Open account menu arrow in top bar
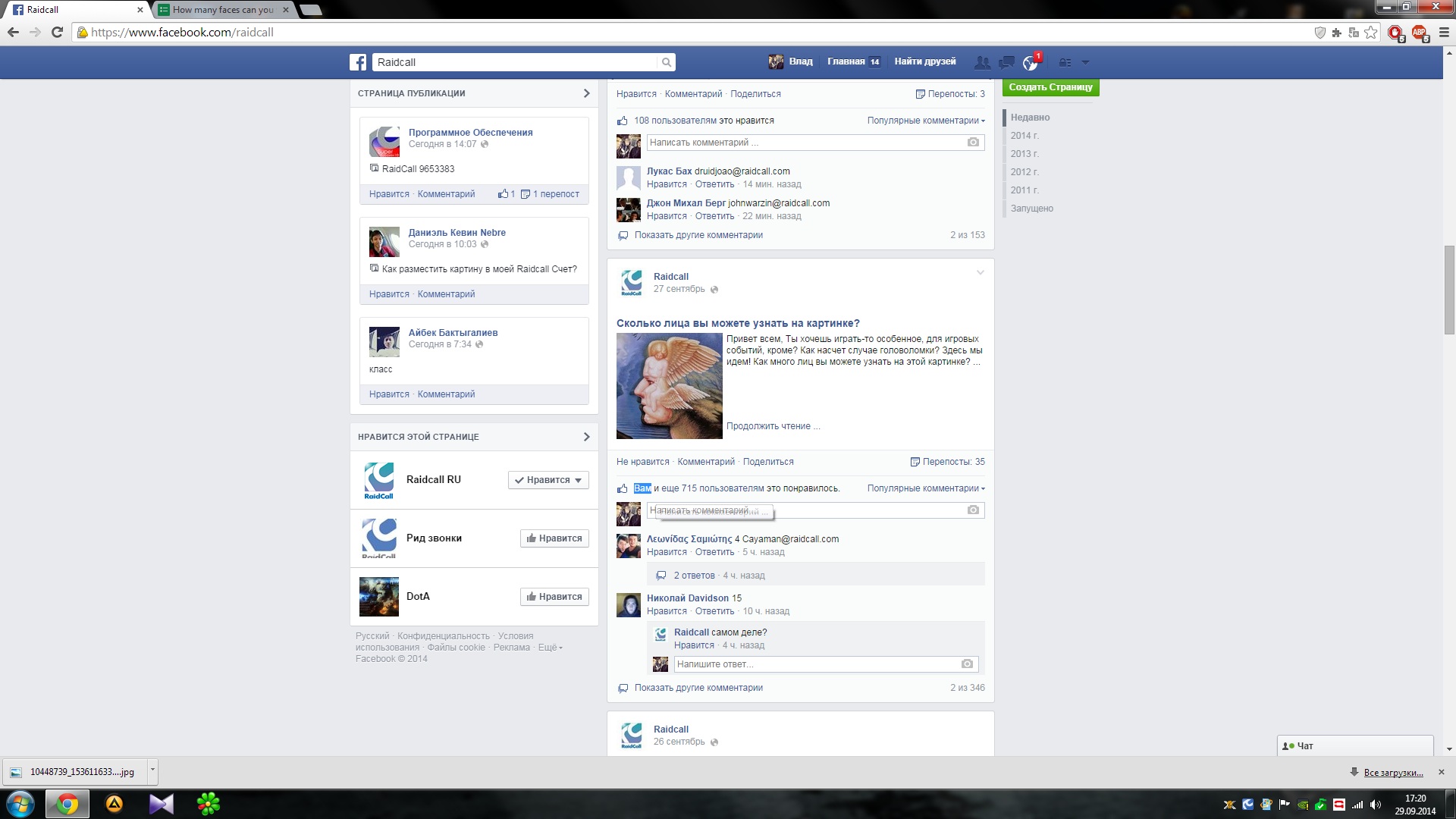1456x819 pixels. point(1085,62)
